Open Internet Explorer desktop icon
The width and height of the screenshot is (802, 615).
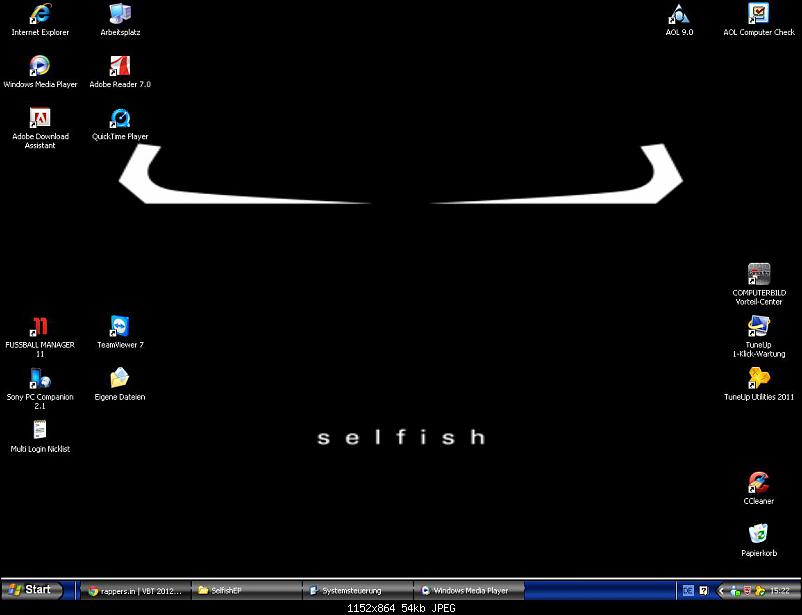pos(40,15)
